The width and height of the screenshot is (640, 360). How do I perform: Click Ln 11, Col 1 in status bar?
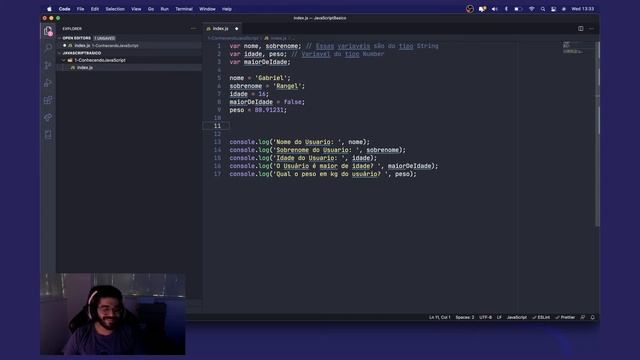(x=439, y=317)
